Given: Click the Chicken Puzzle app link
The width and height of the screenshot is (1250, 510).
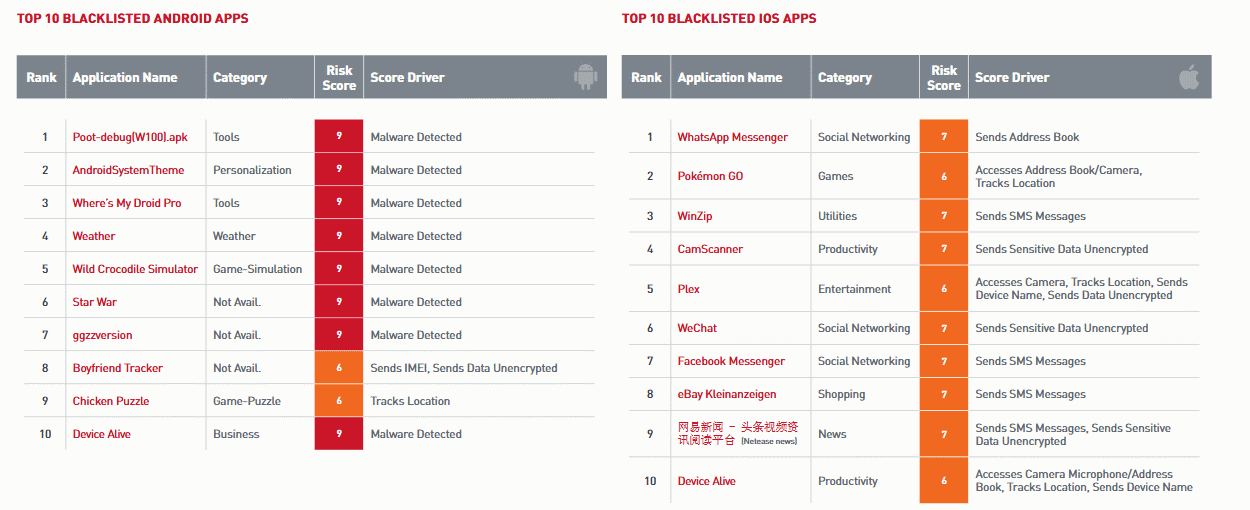Looking at the screenshot, I should pyautogui.click(x=111, y=401).
